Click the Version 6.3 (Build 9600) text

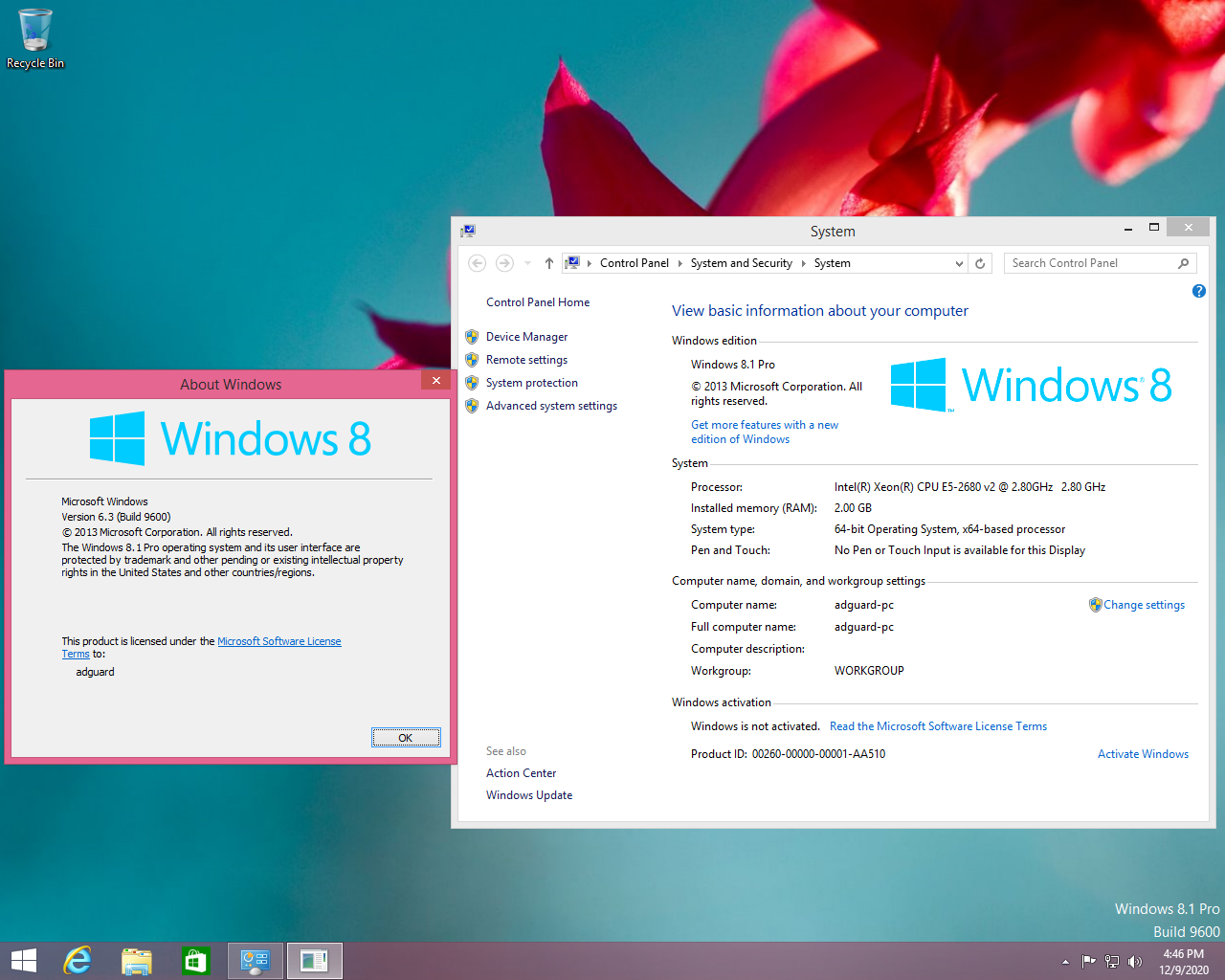116,517
